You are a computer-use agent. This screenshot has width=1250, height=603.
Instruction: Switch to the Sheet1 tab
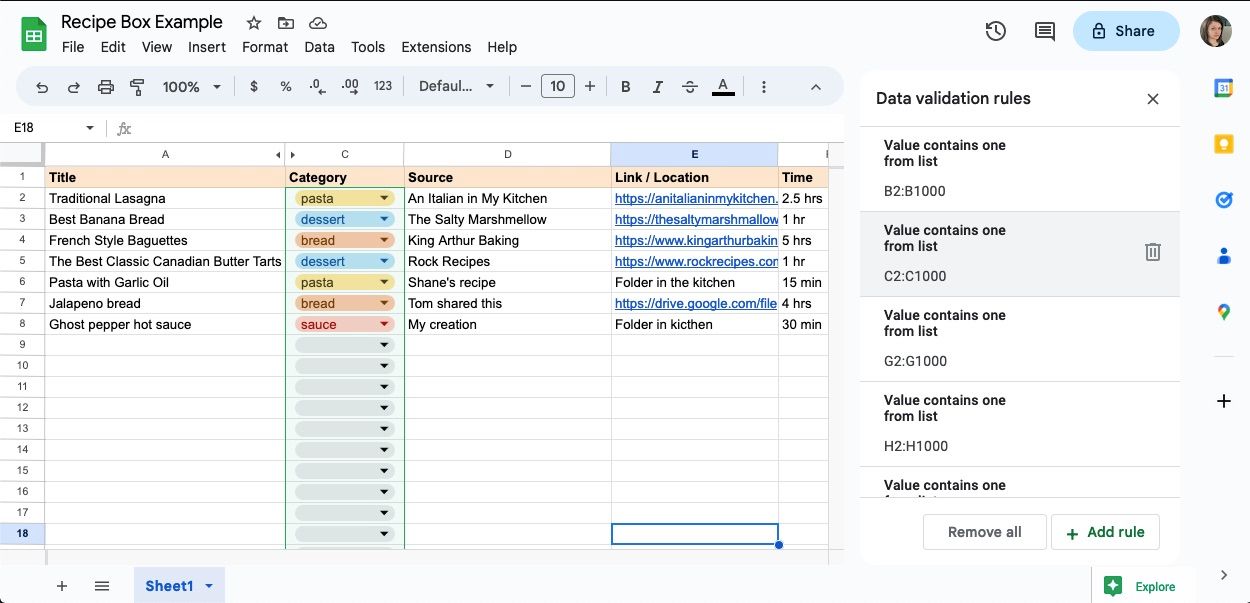click(169, 586)
